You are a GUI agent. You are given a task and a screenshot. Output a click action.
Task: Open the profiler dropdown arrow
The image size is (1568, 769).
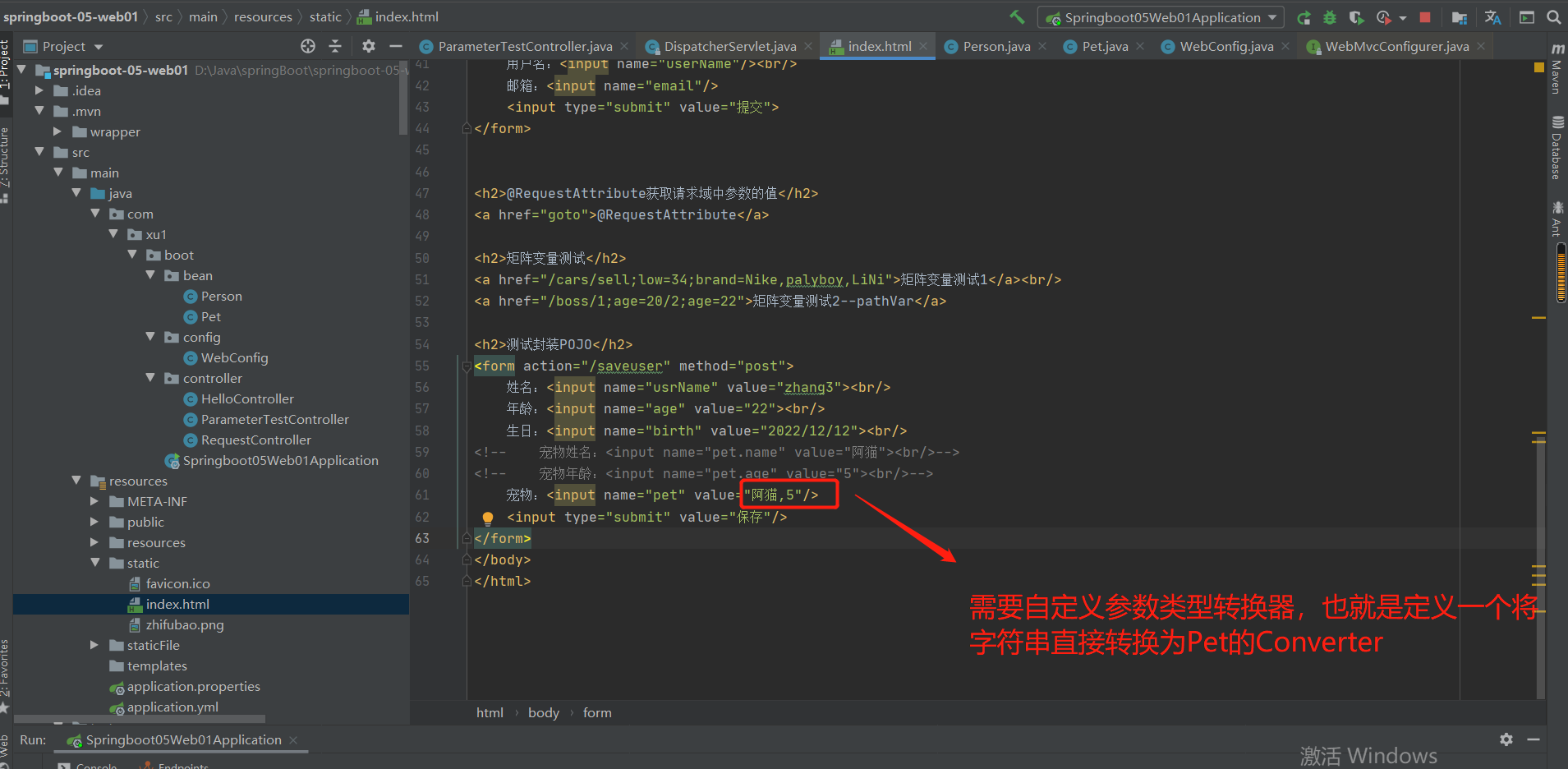tap(1402, 18)
